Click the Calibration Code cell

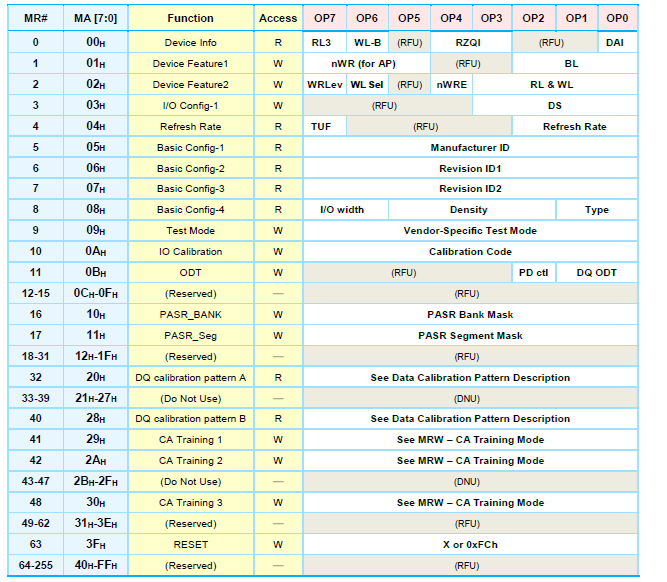[470, 252]
